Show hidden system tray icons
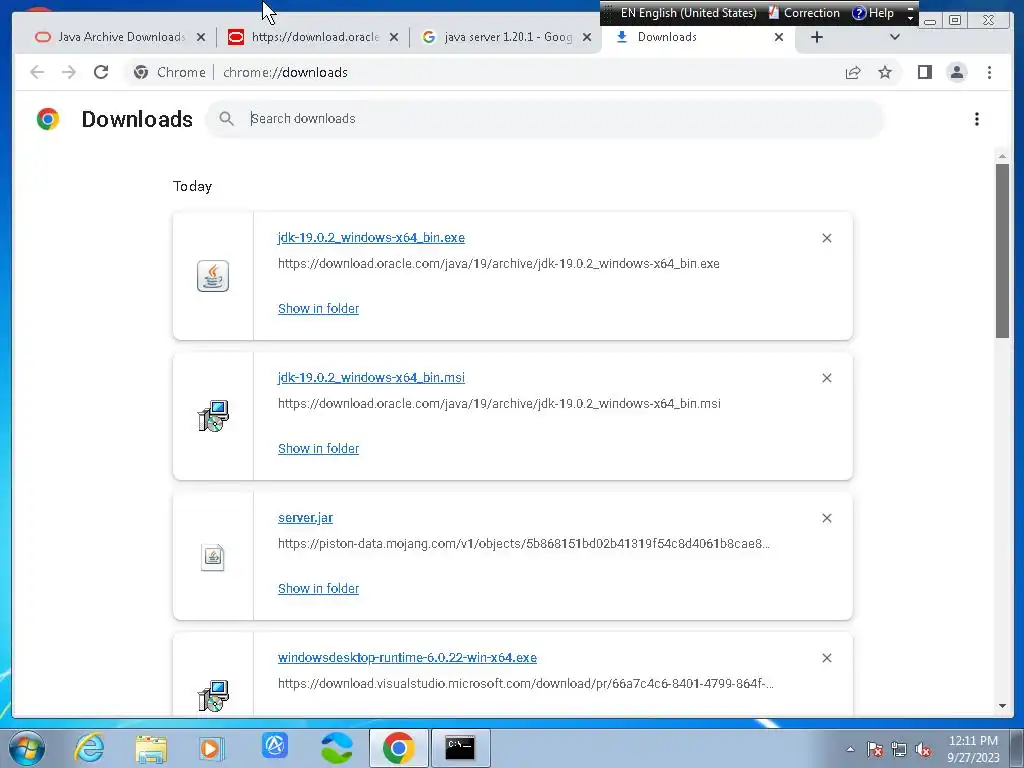This screenshot has width=1024, height=768. pyautogui.click(x=850, y=749)
